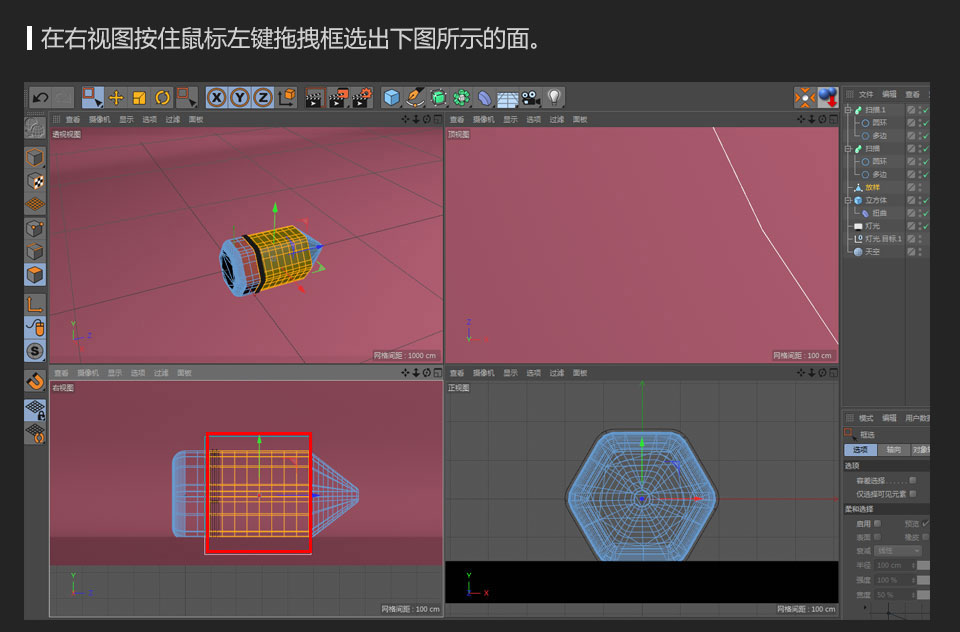The image size is (960, 632).
Task: Click the 半径 input field showing 100 cm
Action: pyautogui.click(x=891, y=564)
